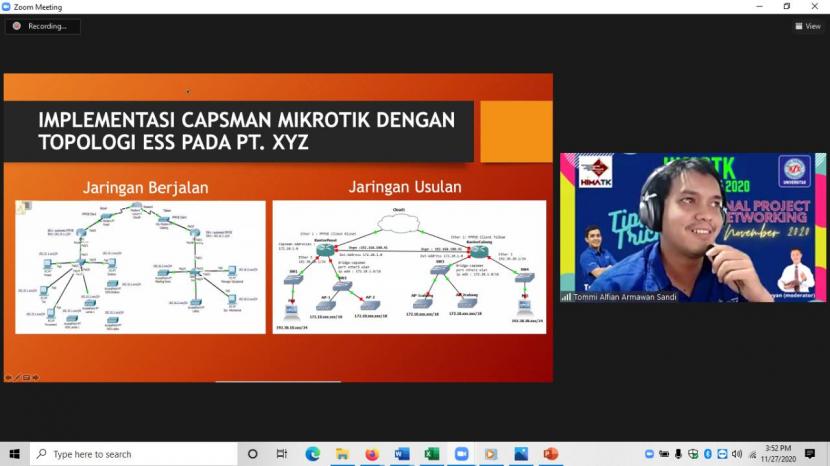The width and height of the screenshot is (830, 466).
Task: Switch to Microsoft Word on the taskbar
Action: 402,454
